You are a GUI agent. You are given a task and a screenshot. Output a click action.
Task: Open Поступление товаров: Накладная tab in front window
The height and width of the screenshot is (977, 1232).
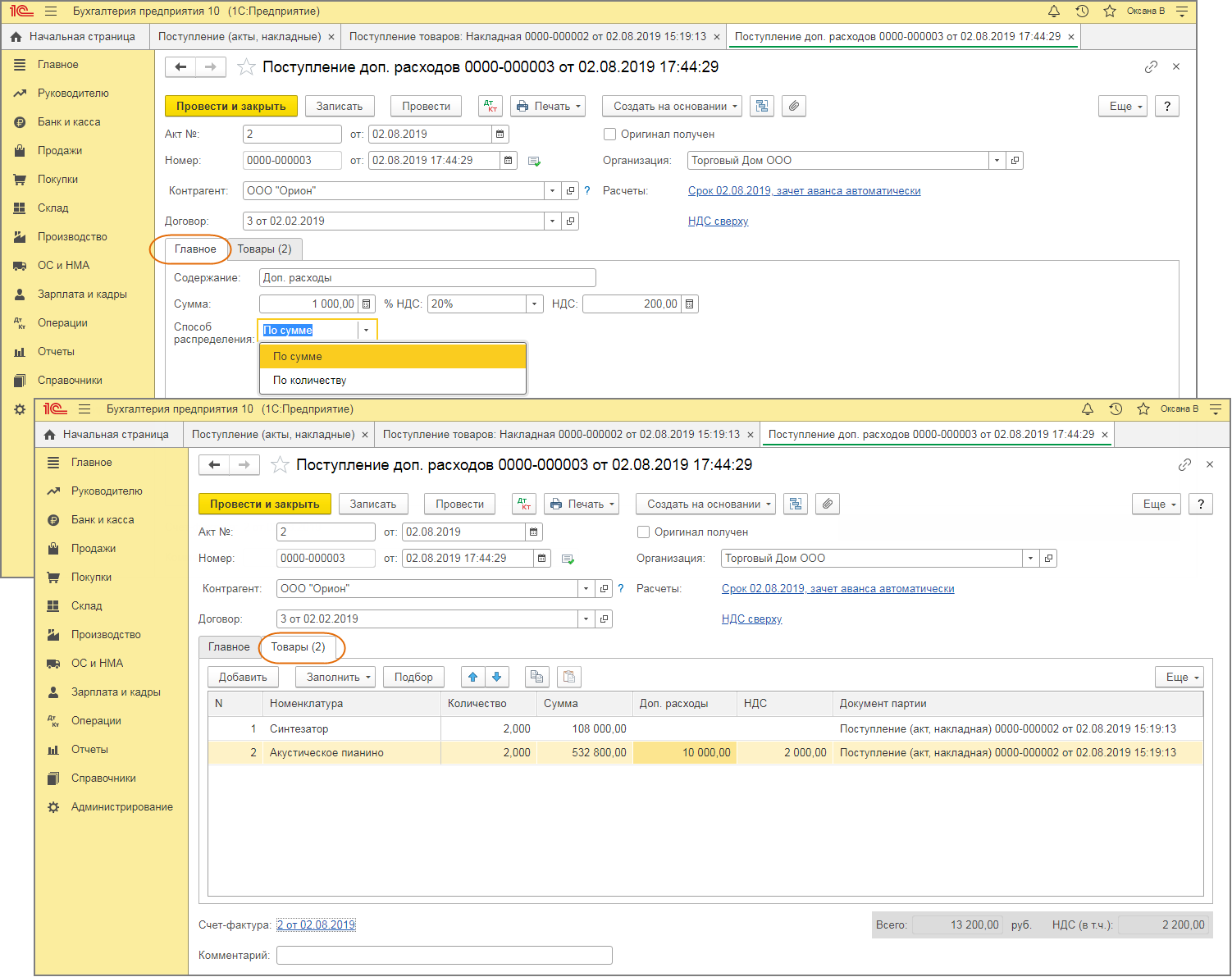pyautogui.click(x=561, y=435)
